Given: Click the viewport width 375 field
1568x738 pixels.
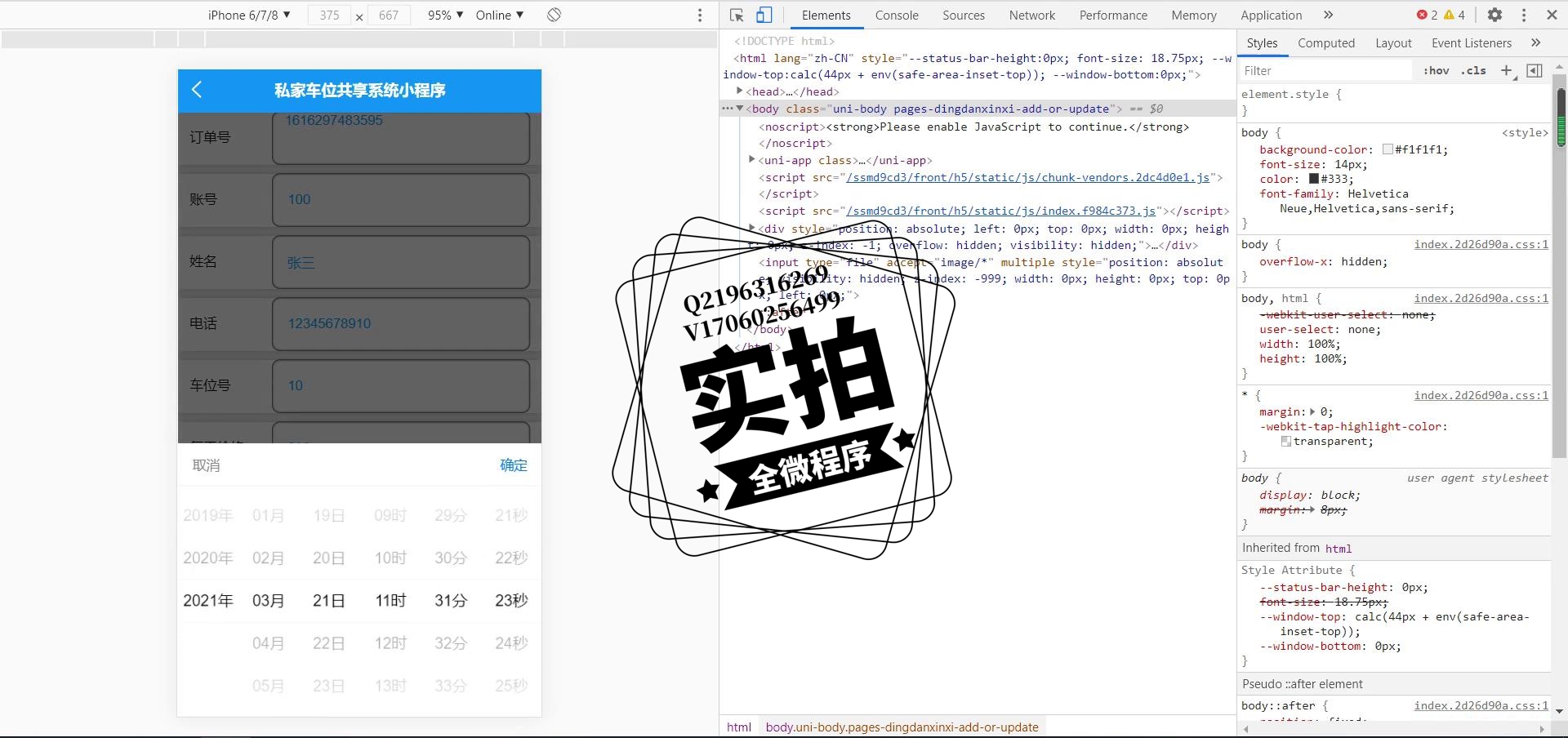Looking at the screenshot, I should (x=329, y=15).
